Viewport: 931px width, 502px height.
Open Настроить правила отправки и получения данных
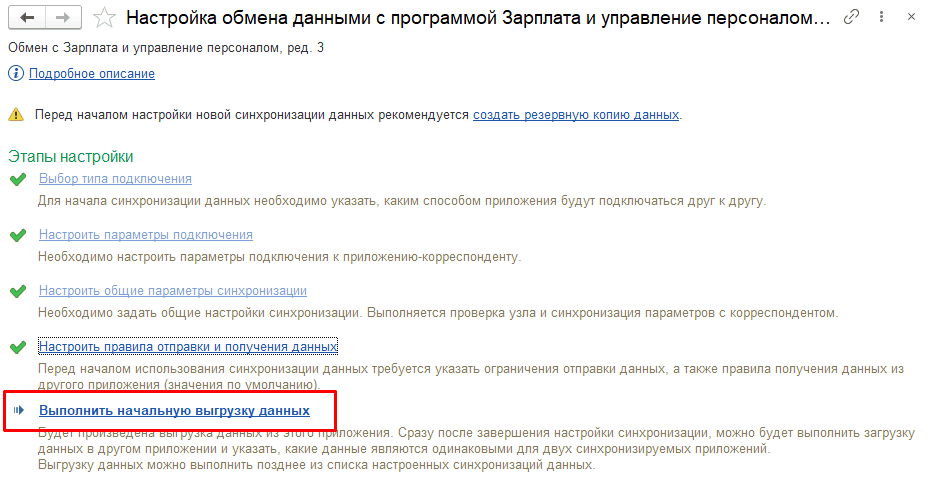click(188, 347)
